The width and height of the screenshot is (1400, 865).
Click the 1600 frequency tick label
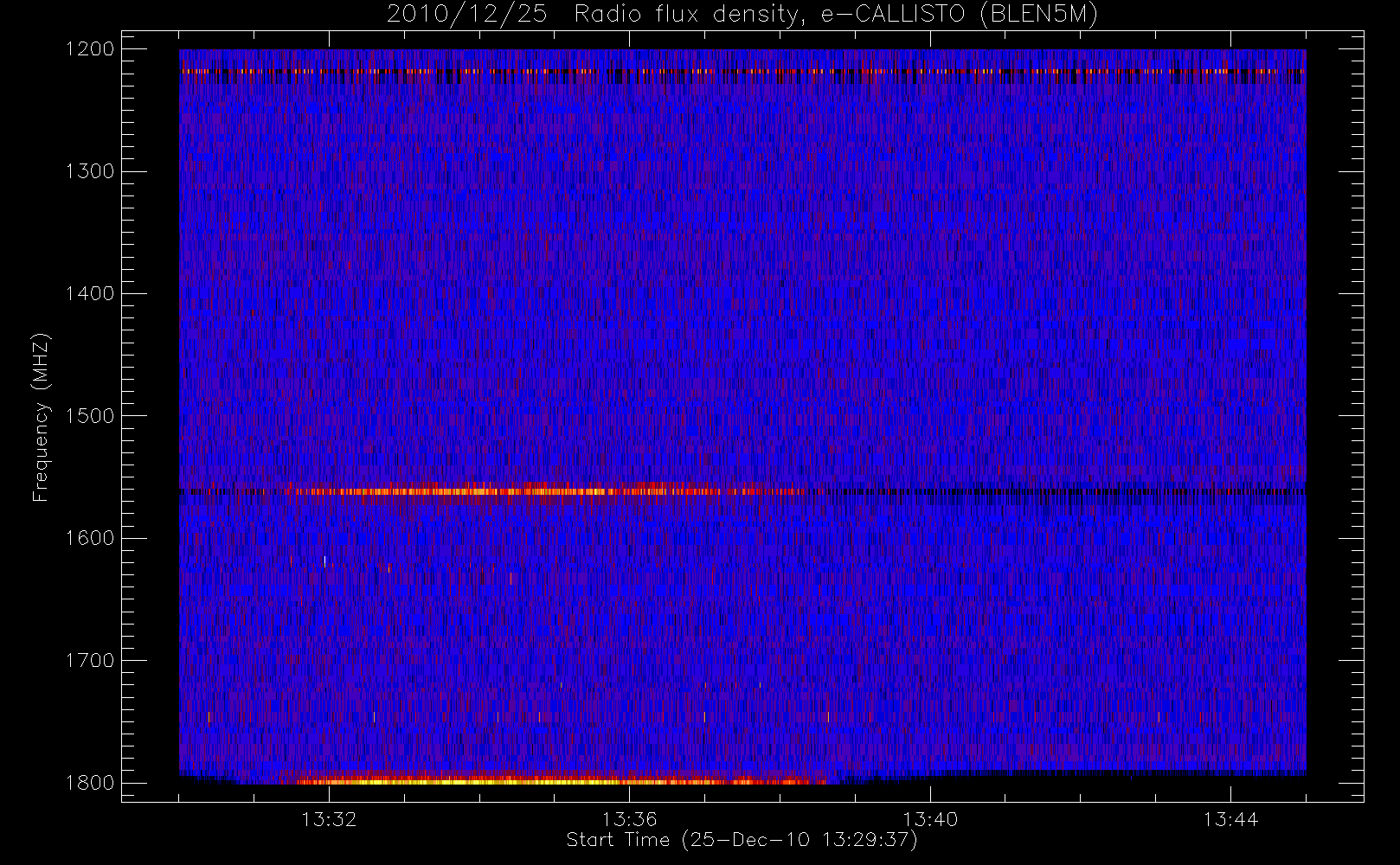click(90, 538)
